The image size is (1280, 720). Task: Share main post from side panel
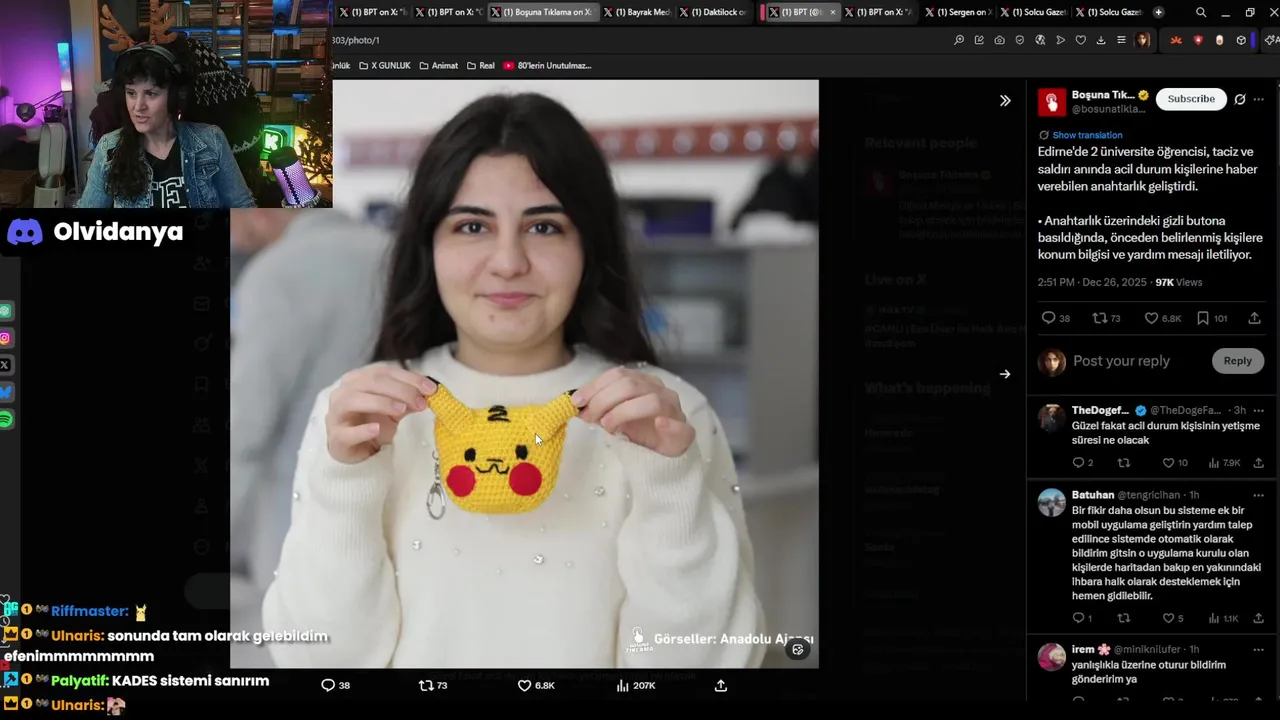click(x=1254, y=318)
